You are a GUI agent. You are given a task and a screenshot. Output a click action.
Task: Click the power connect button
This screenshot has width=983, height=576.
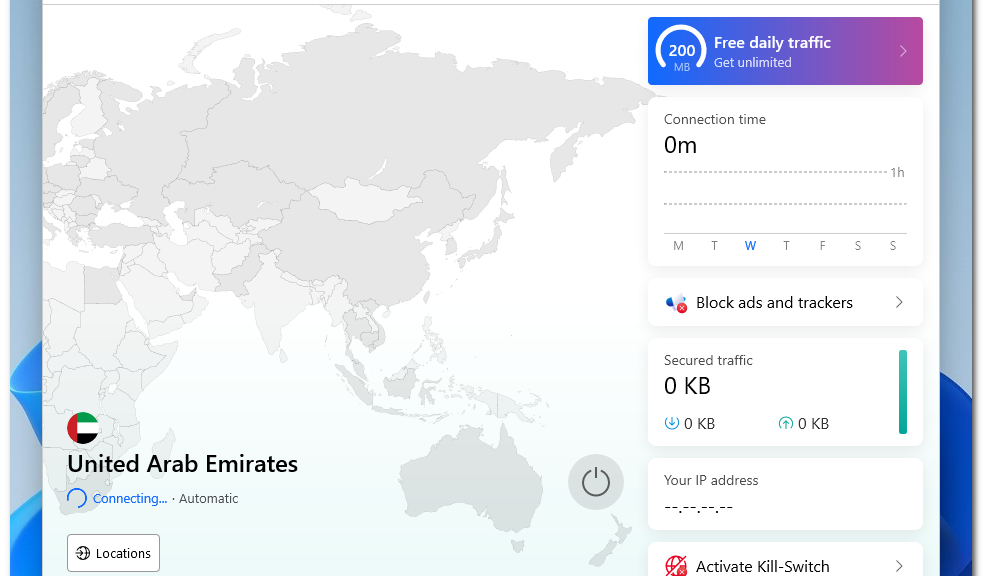coord(595,482)
